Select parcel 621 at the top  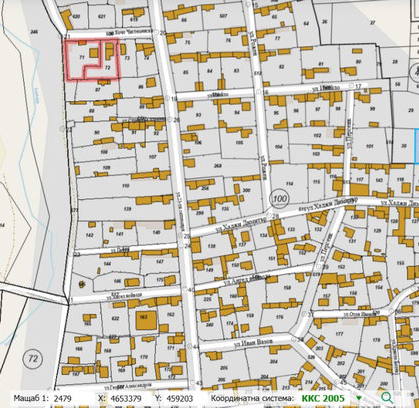[x=102, y=16]
